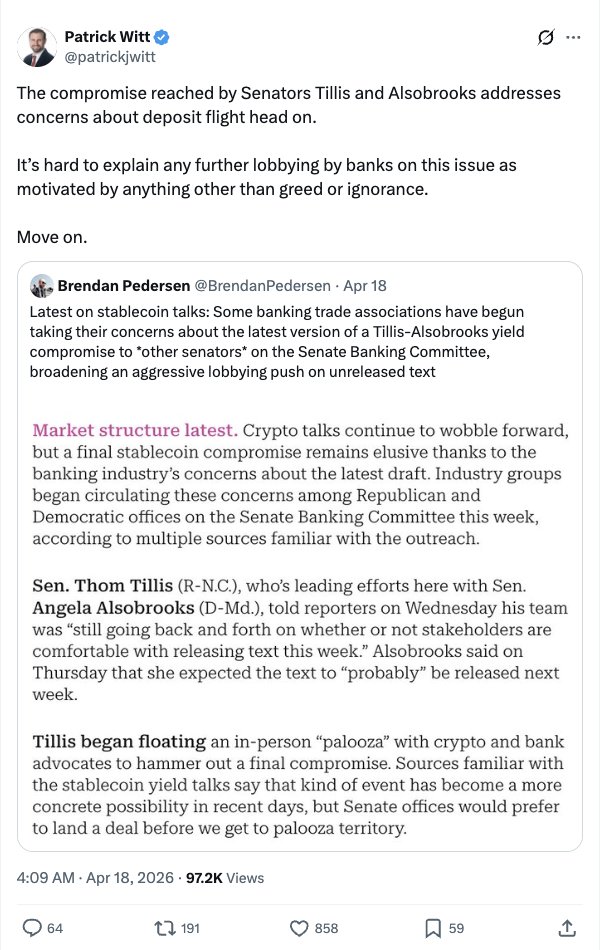Click the 191 reposts count
Viewport: 600px width, 950px height.
pos(190,928)
